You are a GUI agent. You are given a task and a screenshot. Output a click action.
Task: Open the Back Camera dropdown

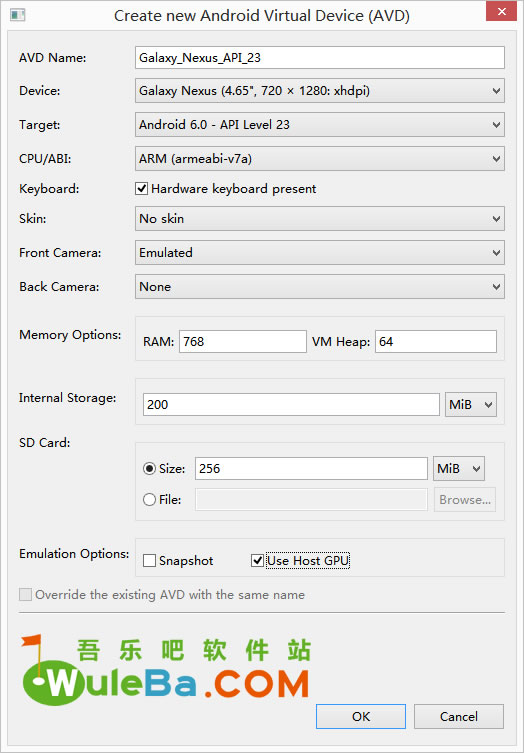[x=320, y=287]
